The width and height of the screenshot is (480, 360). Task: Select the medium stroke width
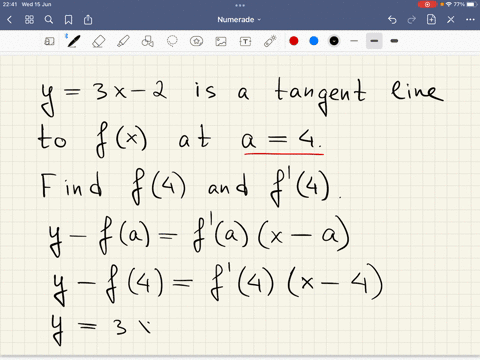(x=374, y=41)
